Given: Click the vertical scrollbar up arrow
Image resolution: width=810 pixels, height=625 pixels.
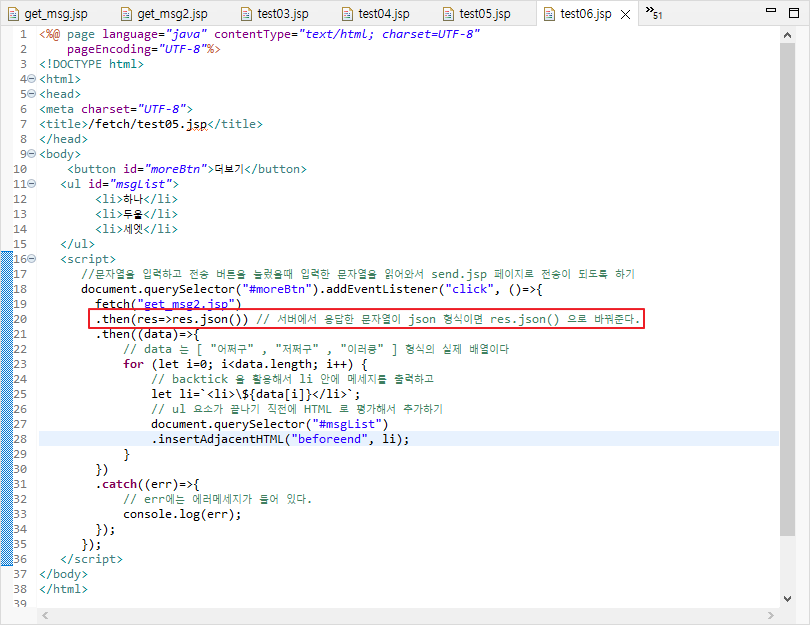Looking at the screenshot, I should coord(787,35).
